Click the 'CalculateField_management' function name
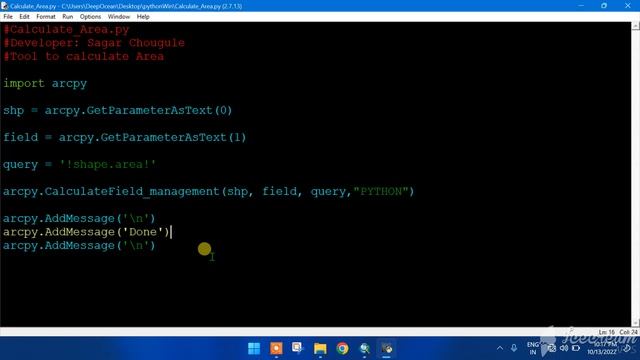The height and width of the screenshot is (360, 640). coord(132,191)
